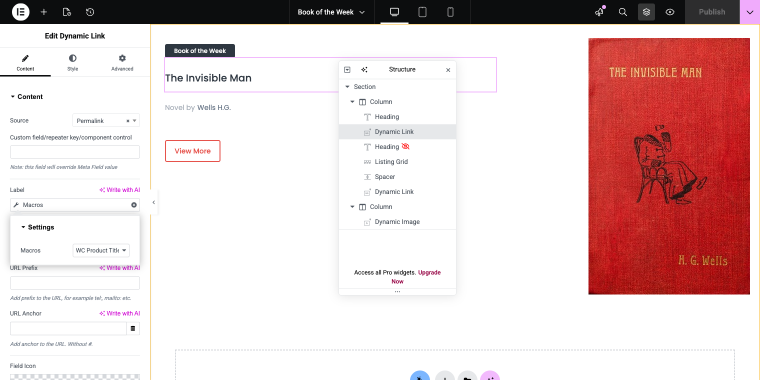Image resolution: width=760 pixels, height=380 pixels.
Task: Toggle the Structure panel layers icon
Action: click(x=646, y=12)
